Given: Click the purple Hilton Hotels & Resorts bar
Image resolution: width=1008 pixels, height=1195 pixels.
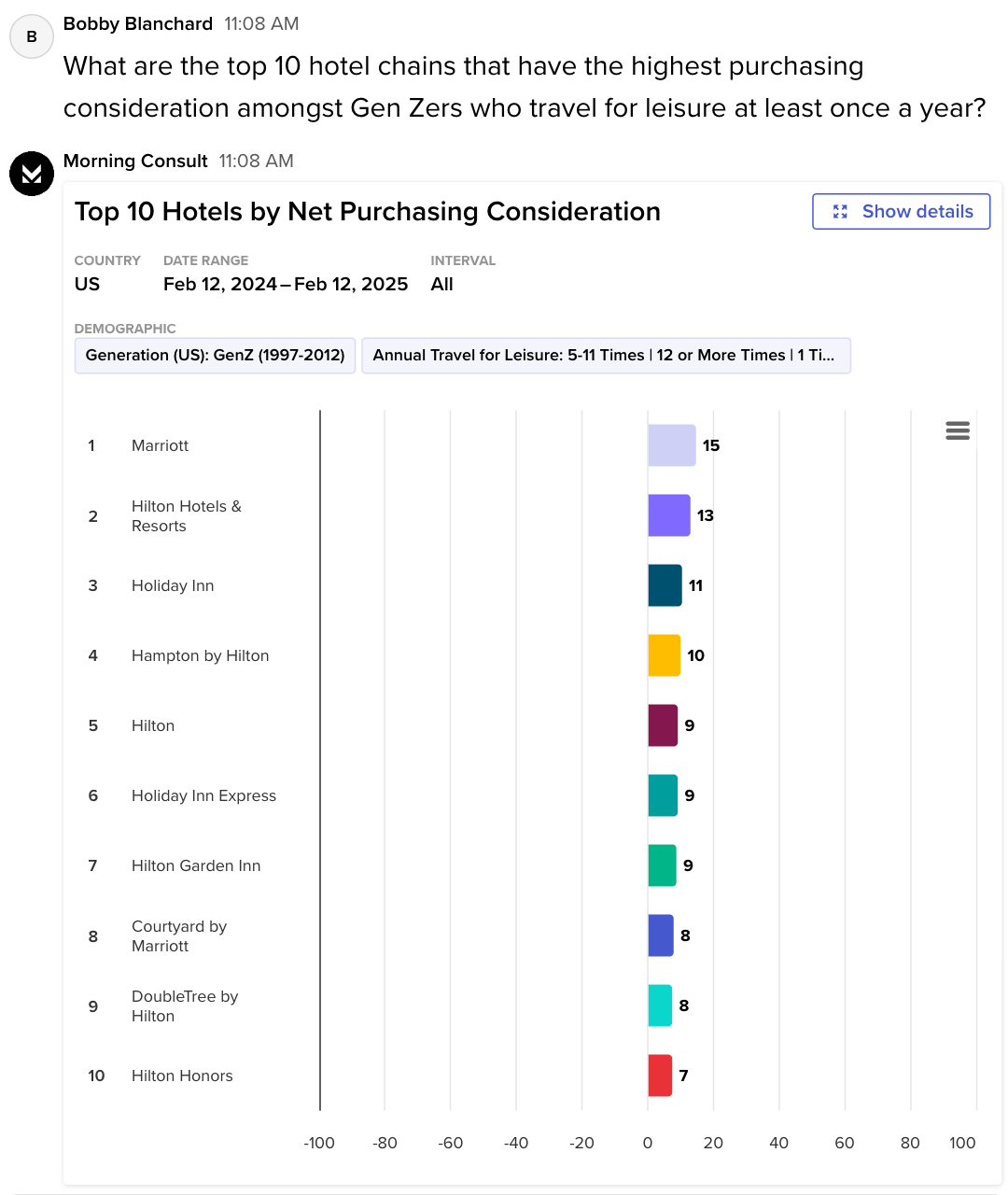Looking at the screenshot, I should (668, 515).
